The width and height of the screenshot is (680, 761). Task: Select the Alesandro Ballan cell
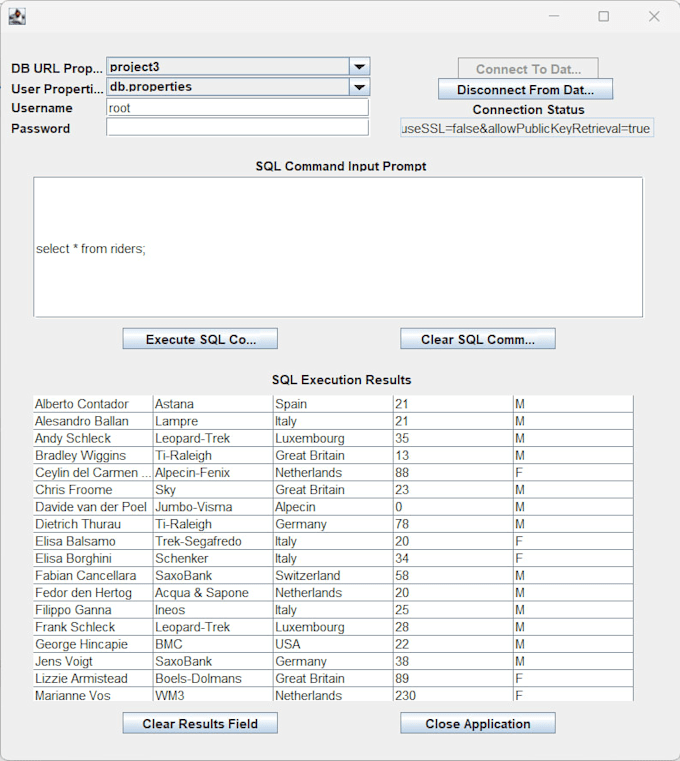click(x=93, y=421)
